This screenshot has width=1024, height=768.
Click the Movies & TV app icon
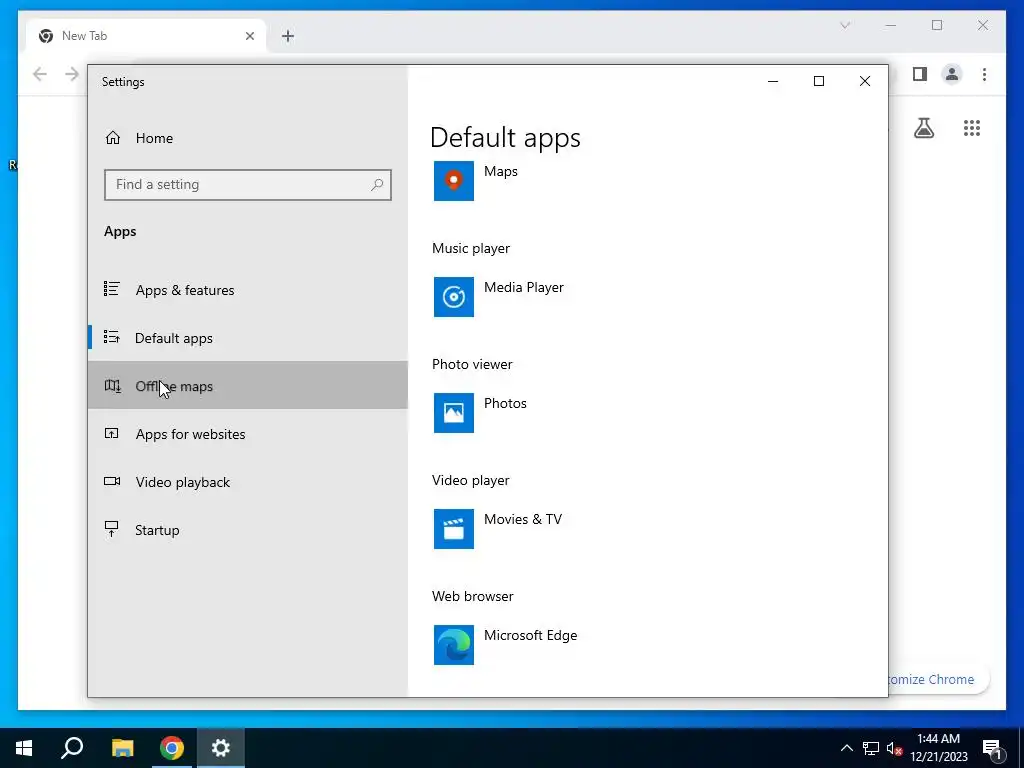pos(454,529)
